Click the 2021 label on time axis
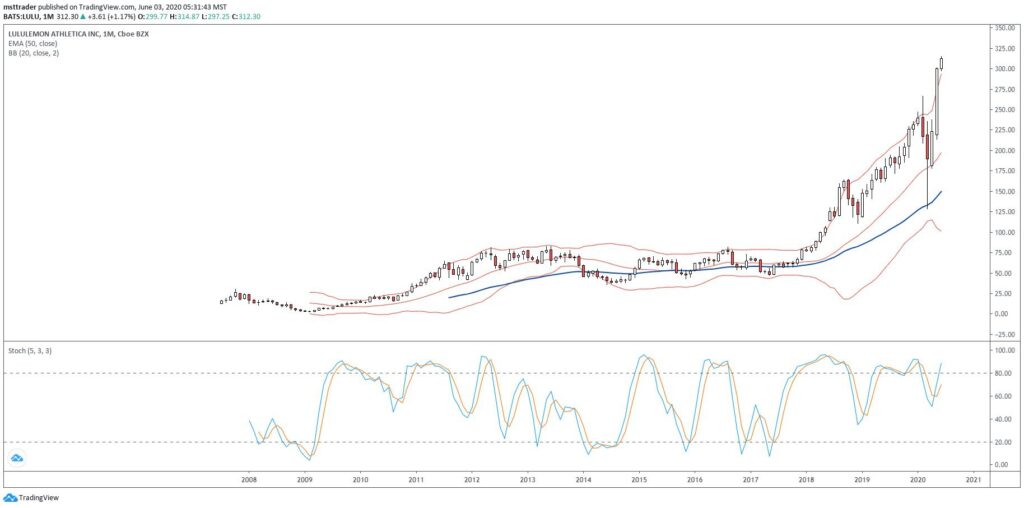 pyautogui.click(x=973, y=479)
